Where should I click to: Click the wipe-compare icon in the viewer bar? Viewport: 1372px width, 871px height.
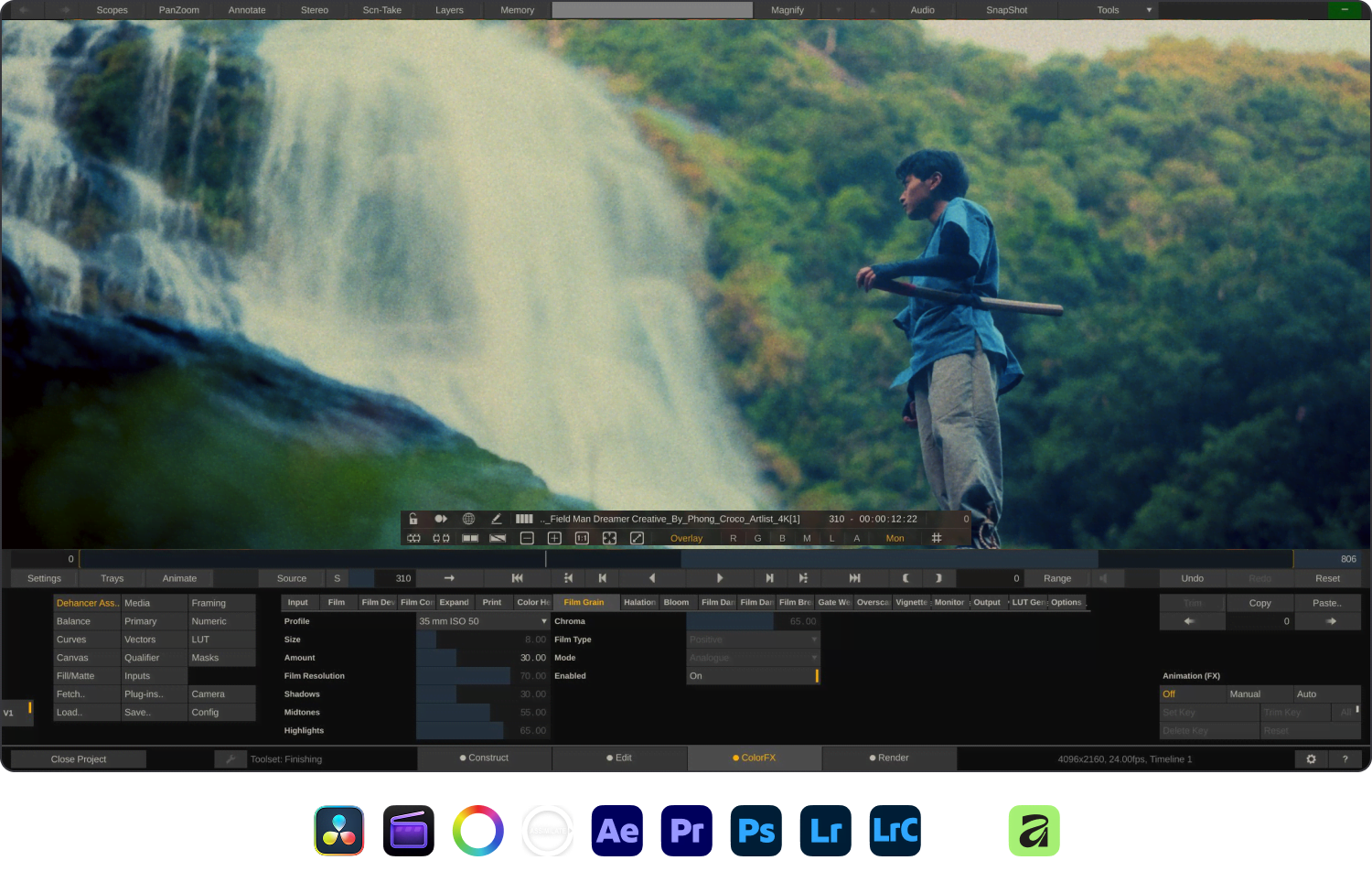498,538
